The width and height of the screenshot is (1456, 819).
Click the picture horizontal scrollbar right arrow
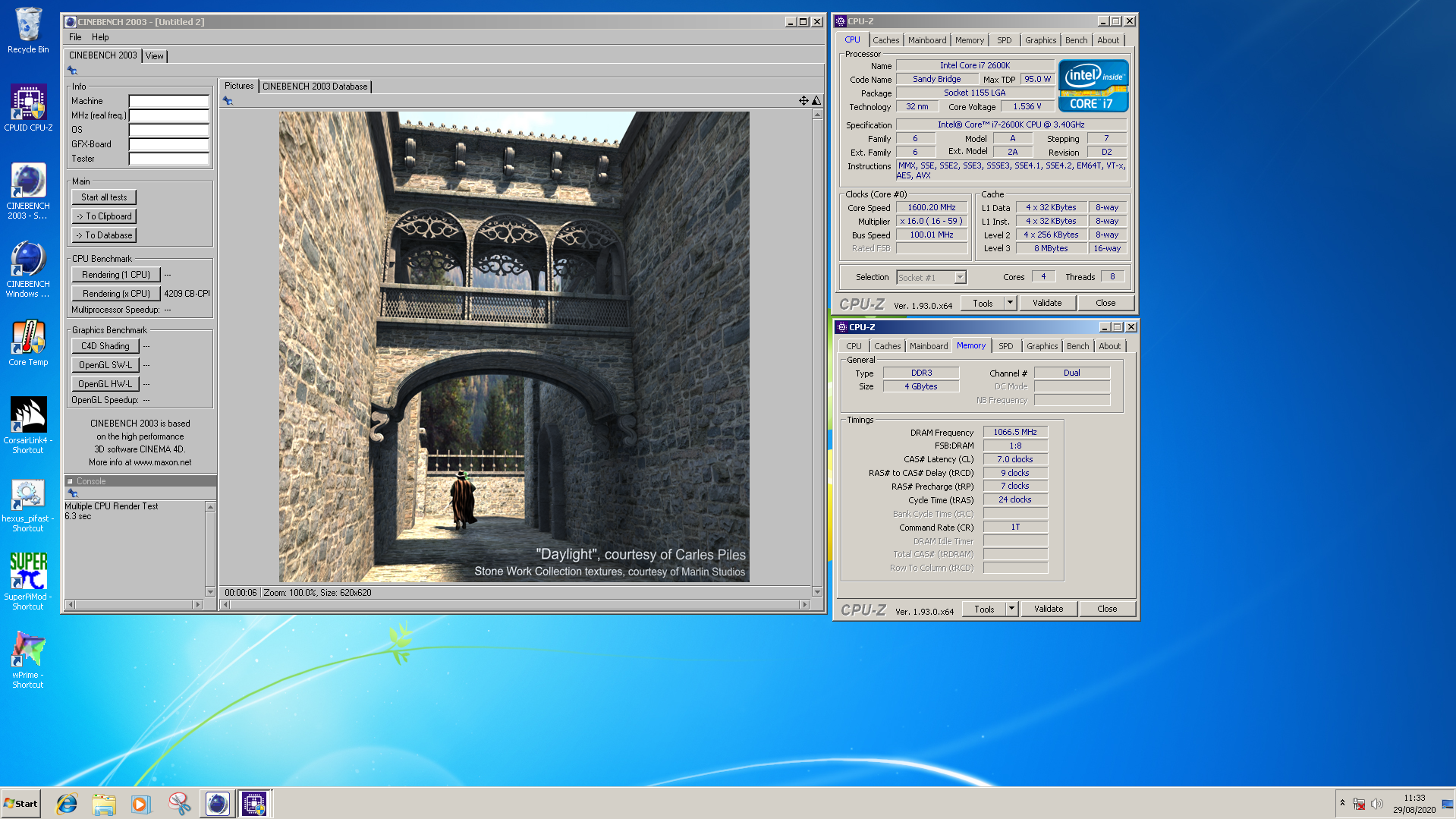[x=804, y=605]
